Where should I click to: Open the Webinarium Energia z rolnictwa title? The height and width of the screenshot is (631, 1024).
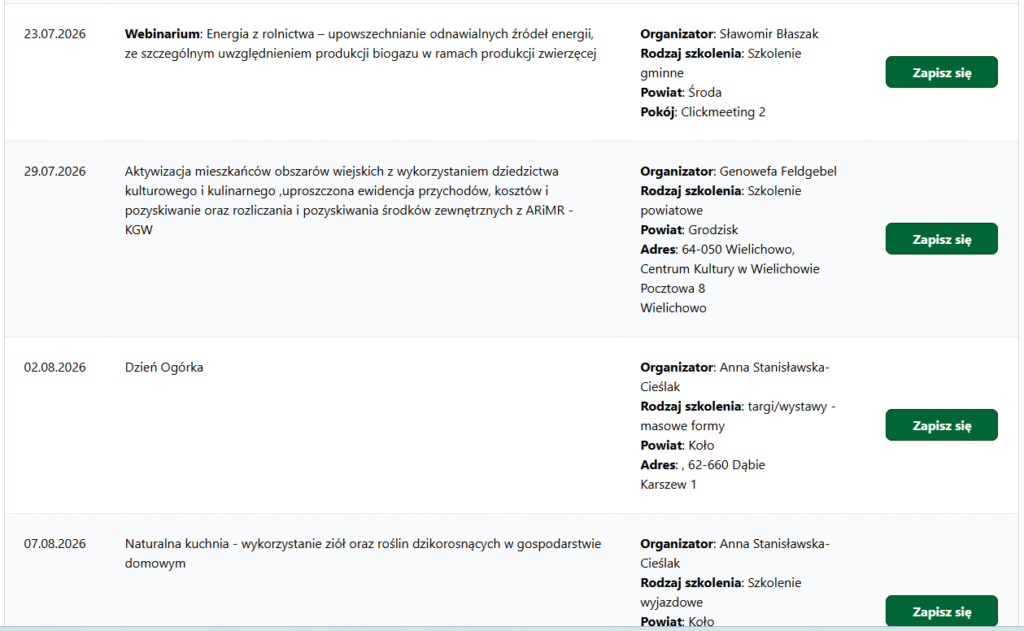point(360,44)
